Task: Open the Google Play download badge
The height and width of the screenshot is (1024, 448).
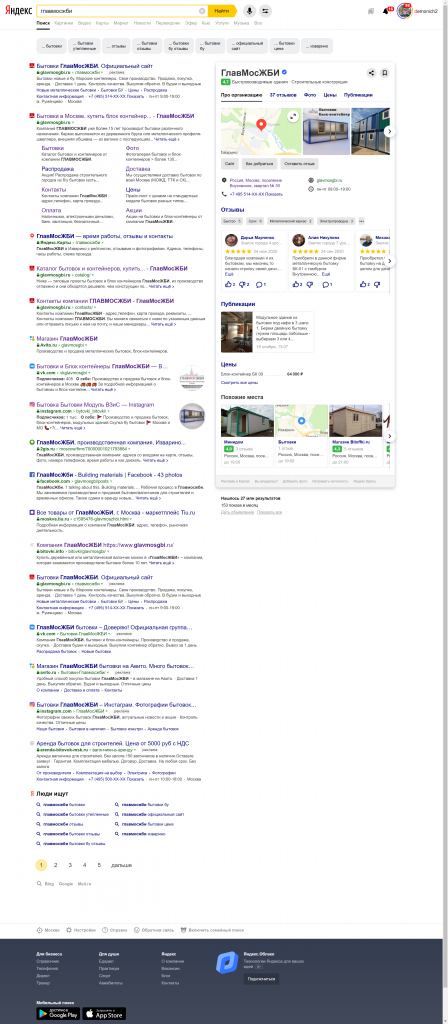Action: 57,1014
